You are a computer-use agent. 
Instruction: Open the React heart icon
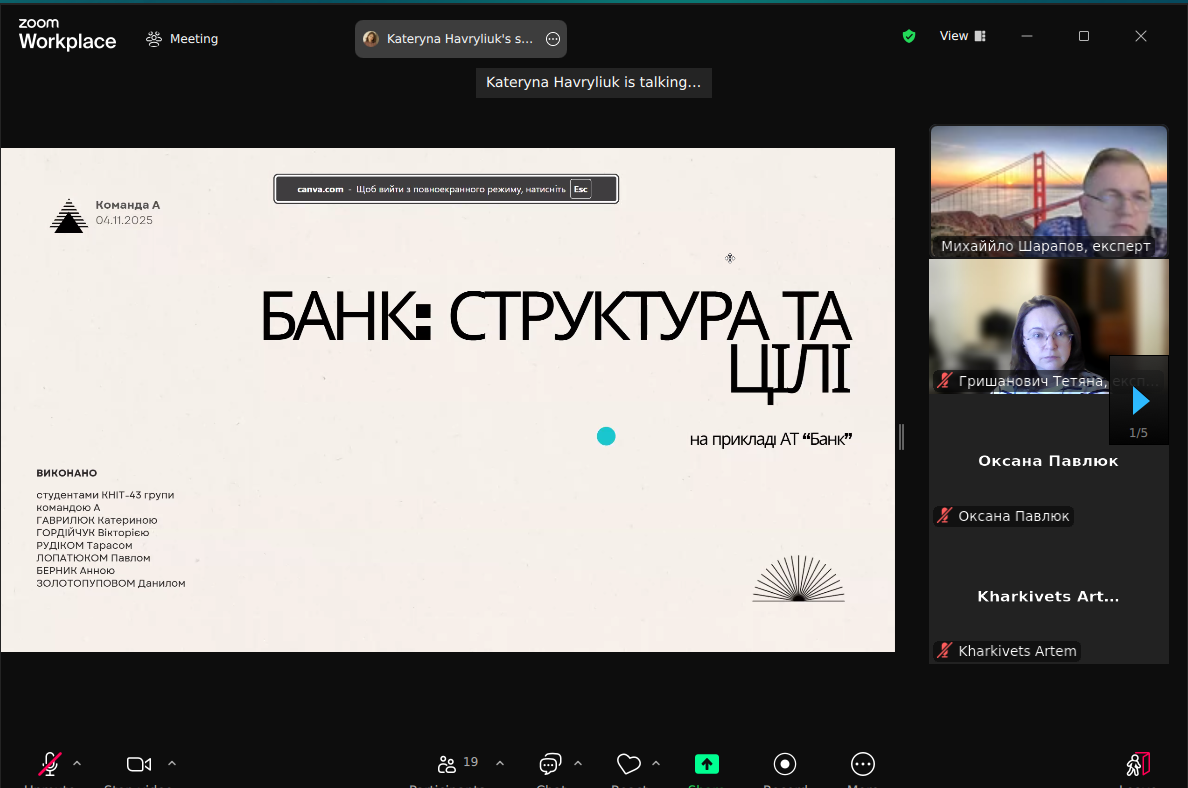pyautogui.click(x=628, y=765)
